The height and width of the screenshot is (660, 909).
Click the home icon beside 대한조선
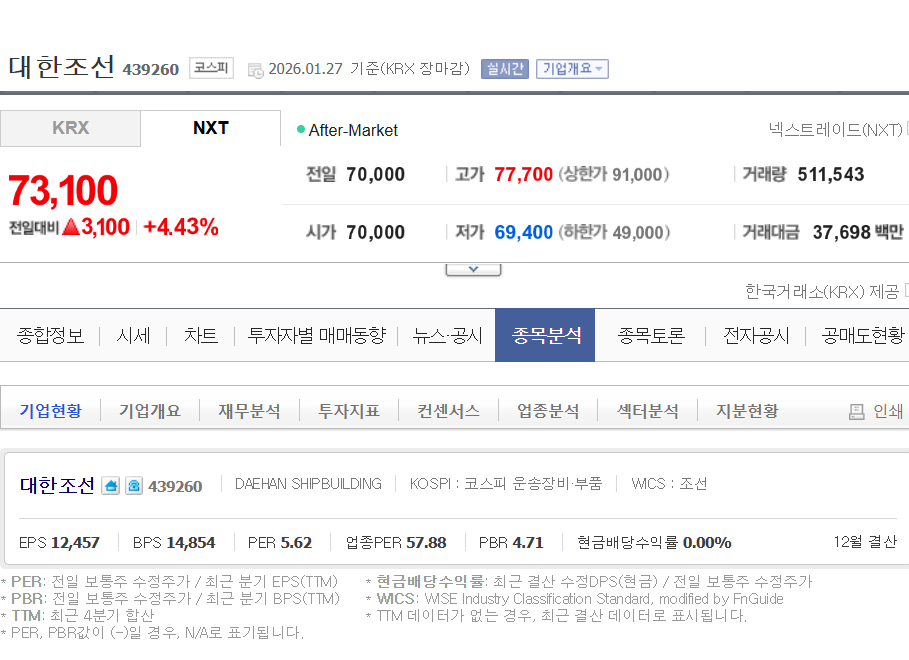click(111, 486)
